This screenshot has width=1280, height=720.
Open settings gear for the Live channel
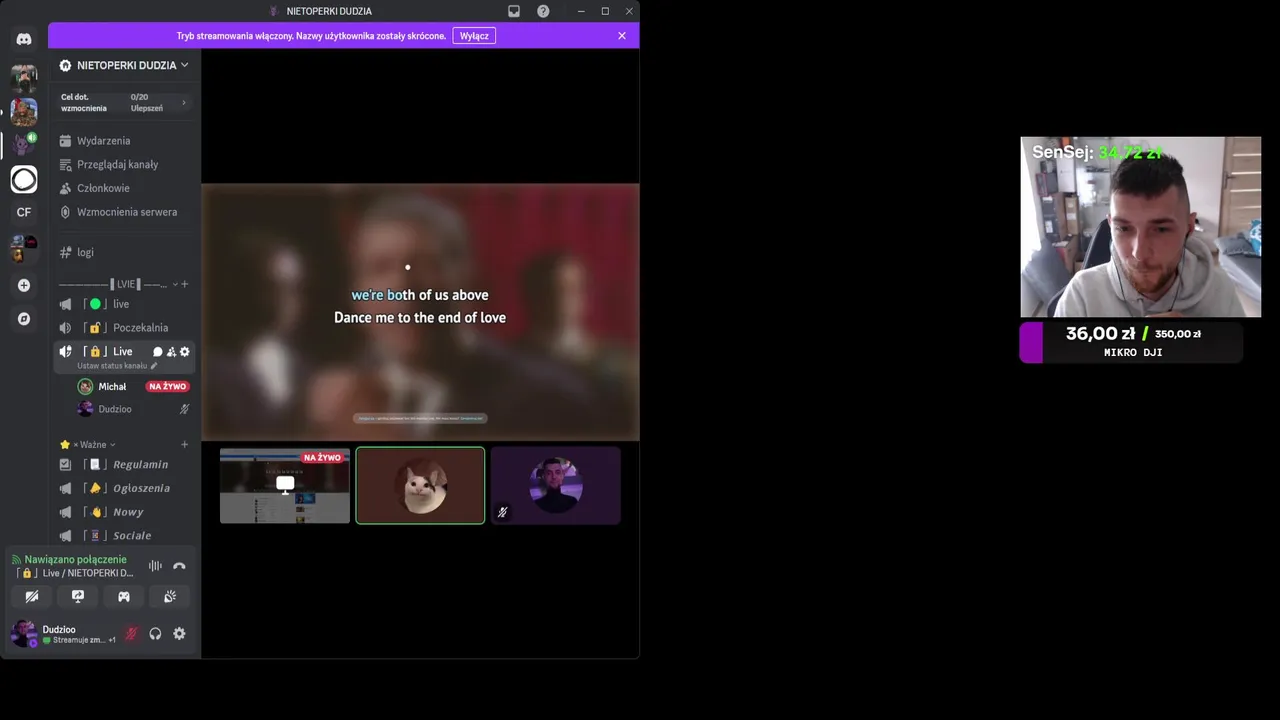tap(185, 352)
